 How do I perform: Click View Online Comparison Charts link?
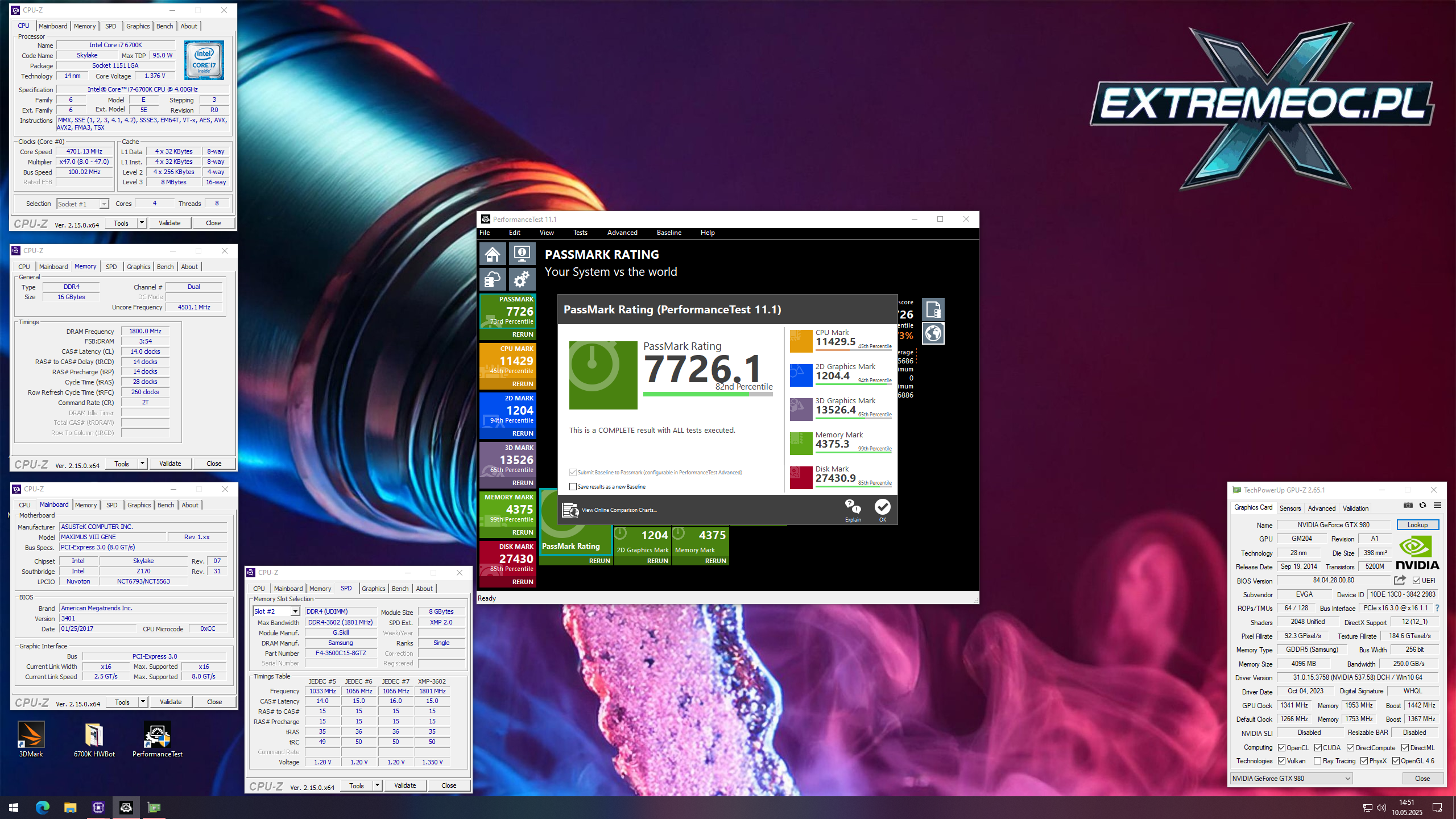pos(619,510)
